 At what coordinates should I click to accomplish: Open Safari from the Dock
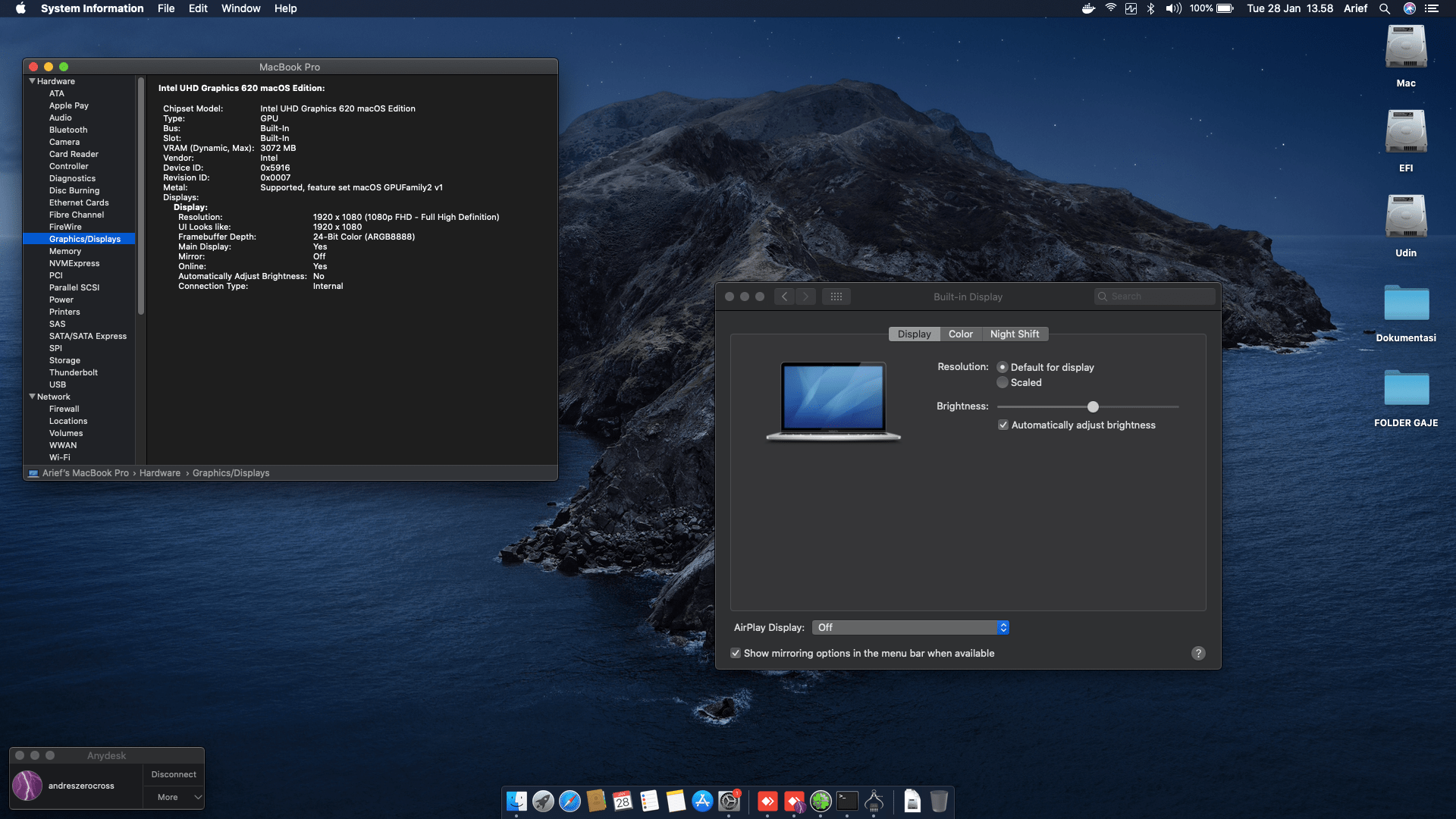click(570, 801)
